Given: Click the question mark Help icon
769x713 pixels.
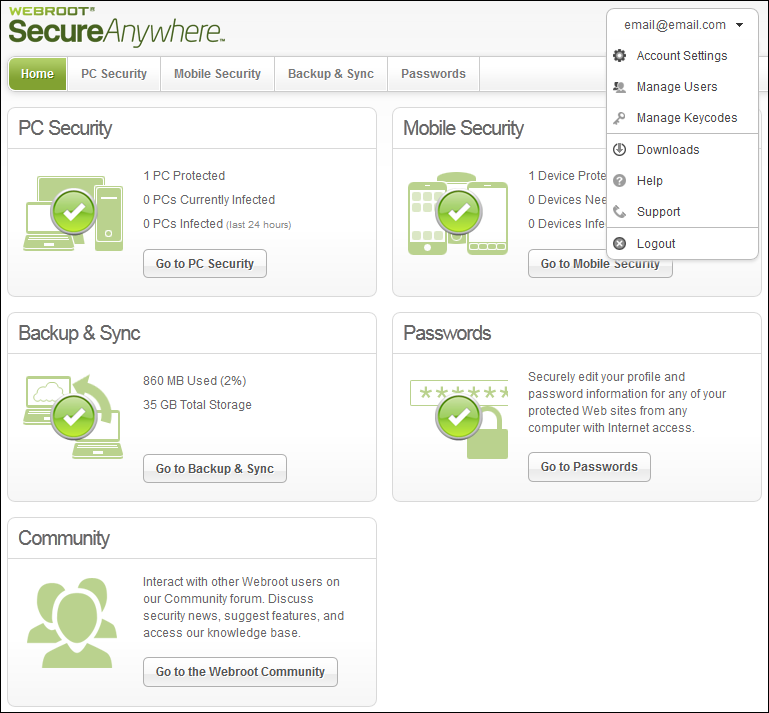Looking at the screenshot, I should tap(619, 180).
